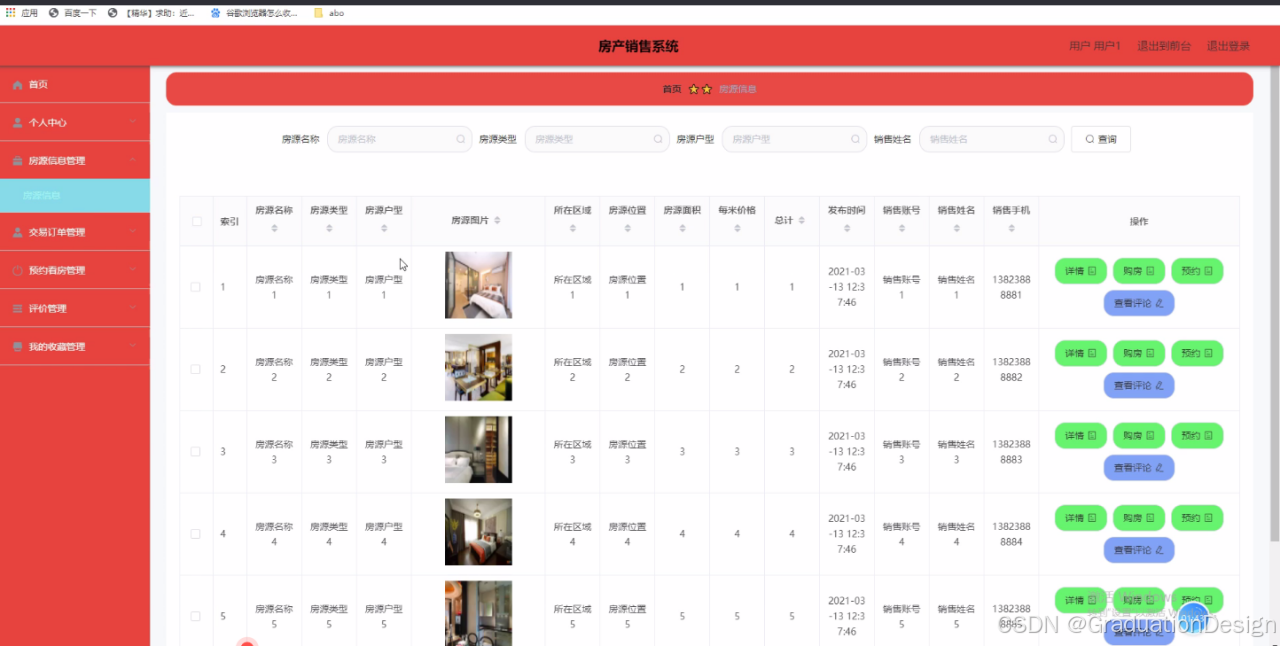The height and width of the screenshot is (646, 1280).
Task: Click the search icon in 房源名称 field
Action: [x=460, y=139]
